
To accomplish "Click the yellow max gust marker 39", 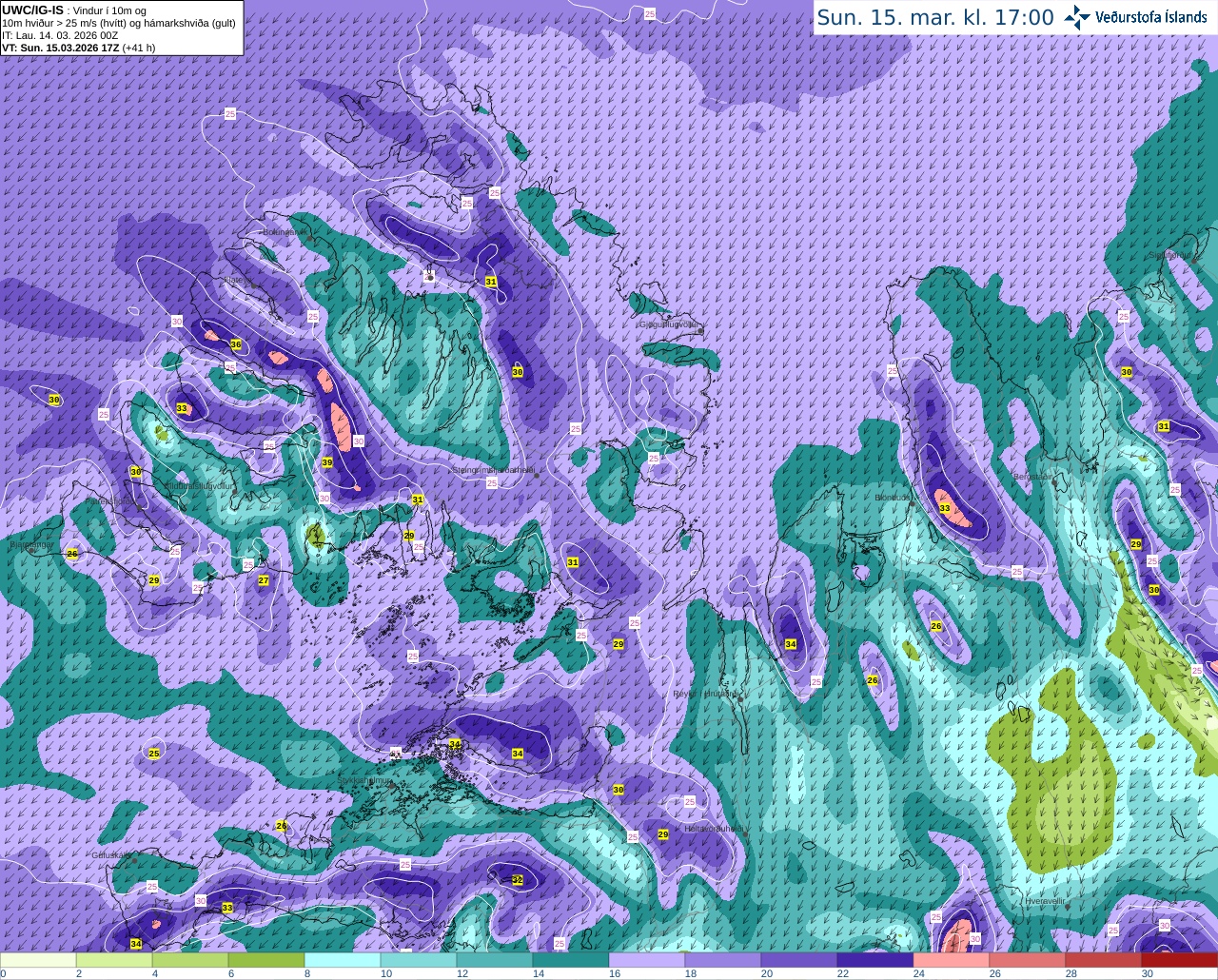I will (x=327, y=462).
